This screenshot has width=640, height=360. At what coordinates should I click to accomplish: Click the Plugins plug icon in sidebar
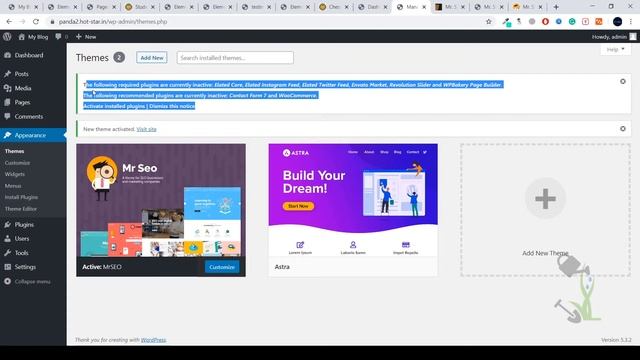[x=7, y=225]
